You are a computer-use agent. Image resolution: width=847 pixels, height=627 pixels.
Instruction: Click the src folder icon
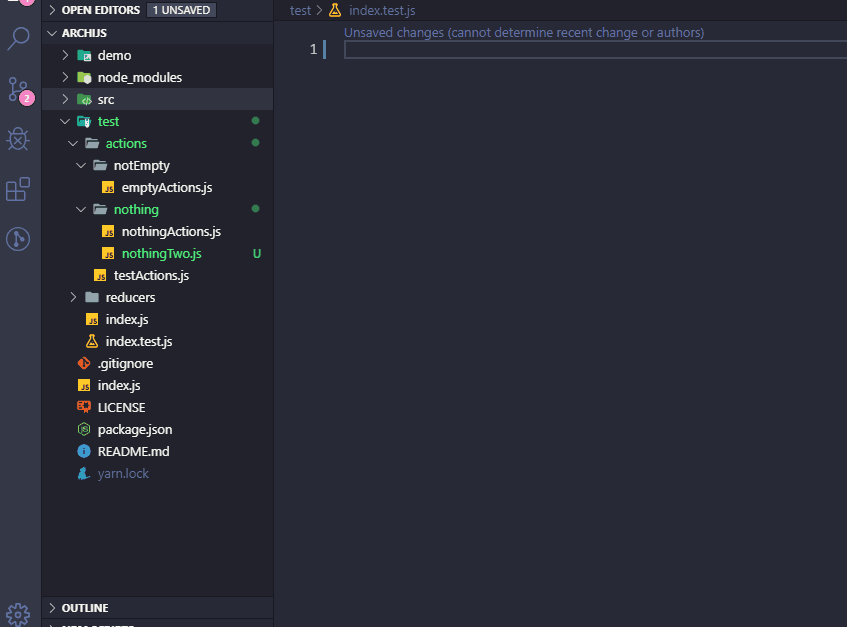(84, 99)
